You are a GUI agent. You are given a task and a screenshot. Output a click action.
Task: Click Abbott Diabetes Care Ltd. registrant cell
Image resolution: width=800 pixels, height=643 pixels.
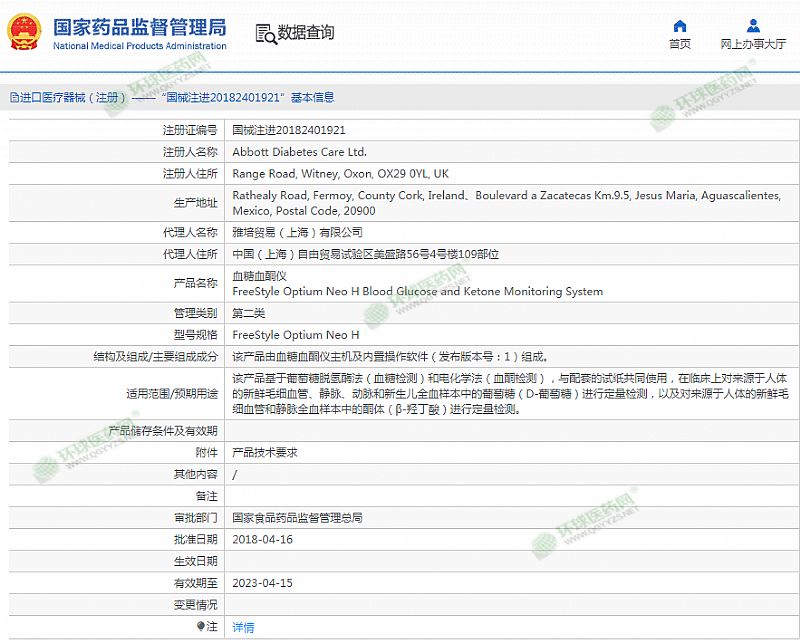299,152
